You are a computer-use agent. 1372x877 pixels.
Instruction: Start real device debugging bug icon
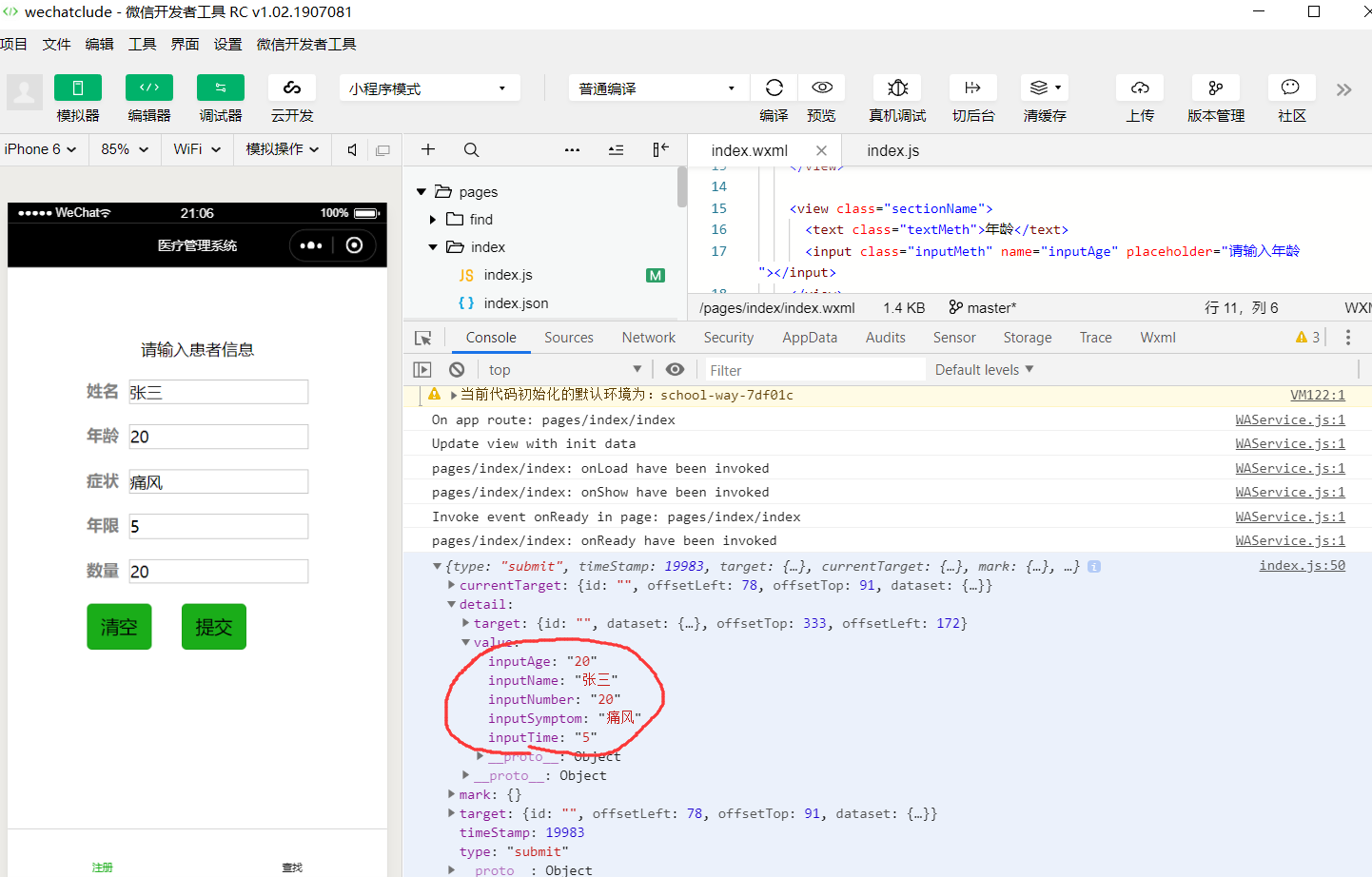click(897, 88)
